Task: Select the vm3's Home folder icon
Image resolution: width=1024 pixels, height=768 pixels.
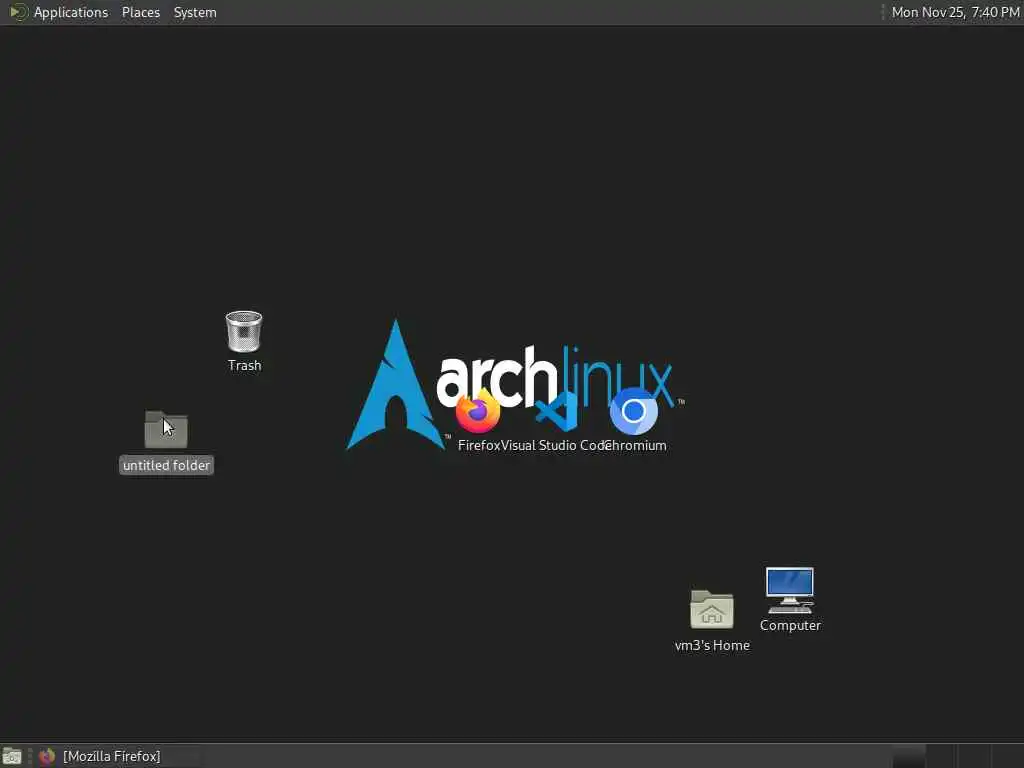Action: point(712,610)
